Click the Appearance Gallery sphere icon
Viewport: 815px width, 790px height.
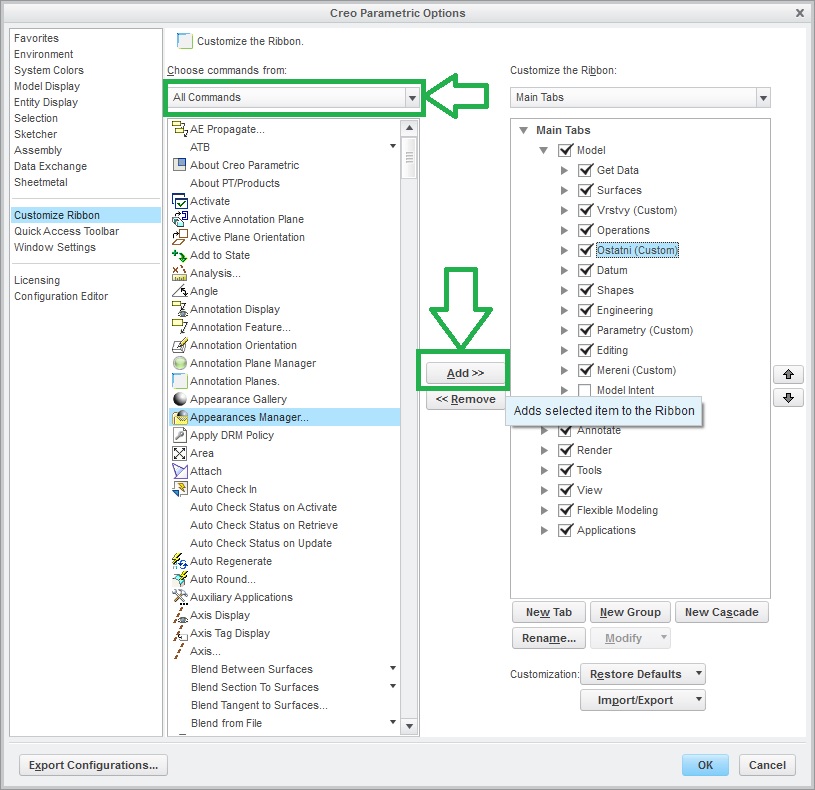tap(179, 399)
